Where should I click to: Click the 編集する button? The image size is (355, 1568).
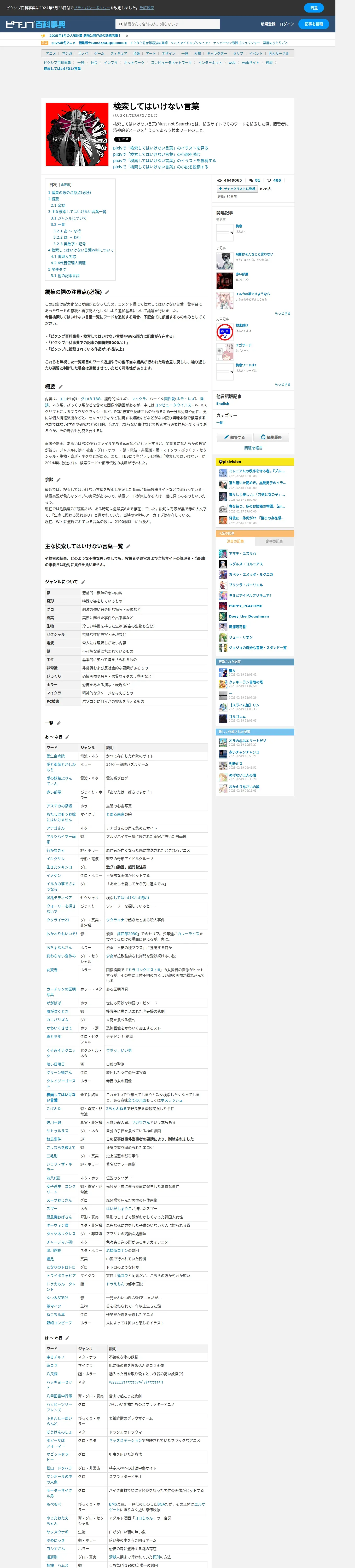[x=234, y=437]
